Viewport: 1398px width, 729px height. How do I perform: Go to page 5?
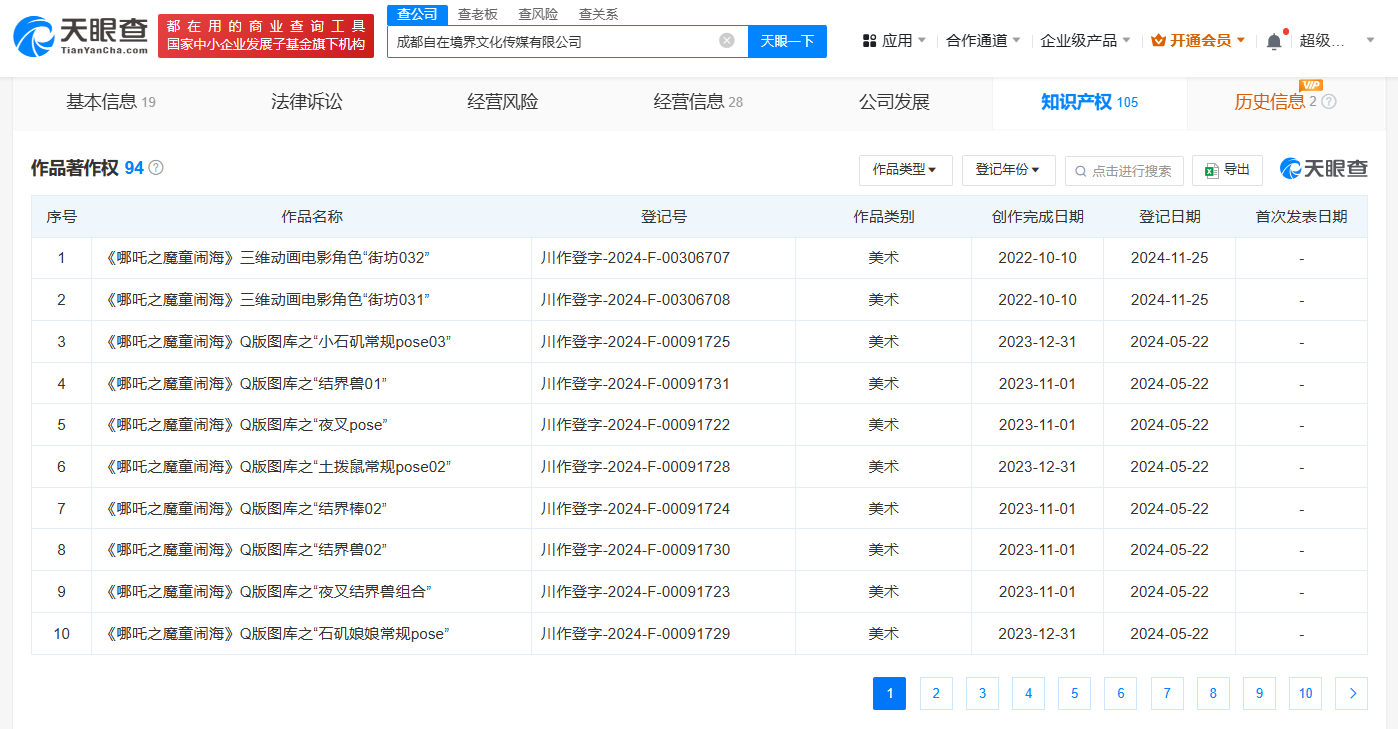pos(1074,694)
